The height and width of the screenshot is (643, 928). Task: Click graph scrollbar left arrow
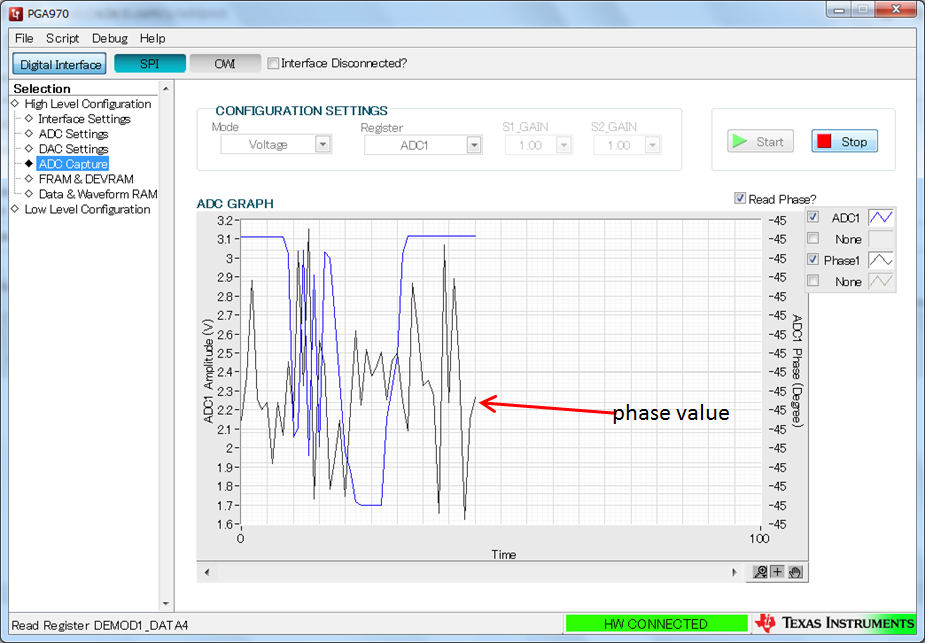click(x=207, y=572)
